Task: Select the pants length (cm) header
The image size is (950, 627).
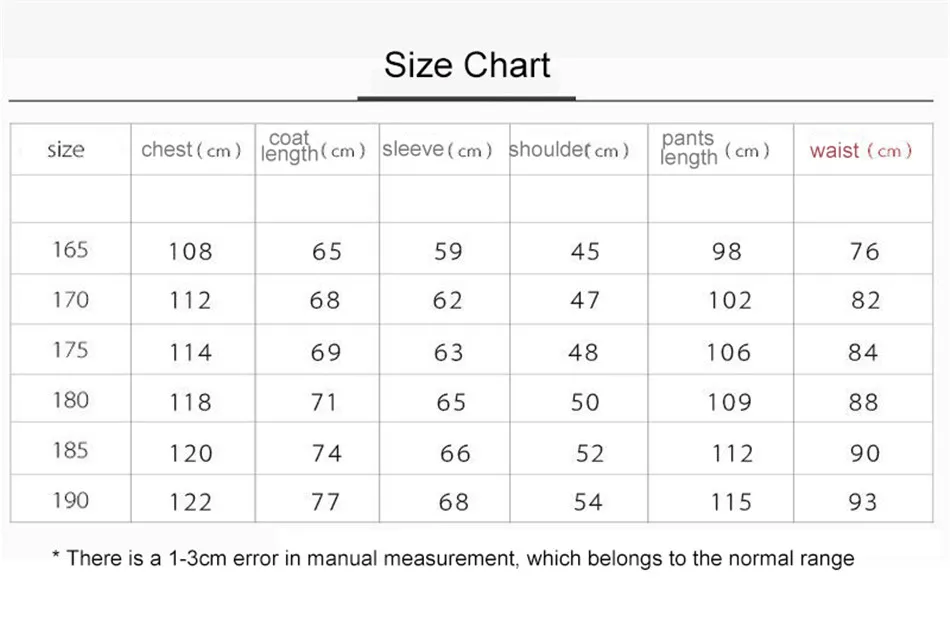Action: pyautogui.click(x=714, y=149)
